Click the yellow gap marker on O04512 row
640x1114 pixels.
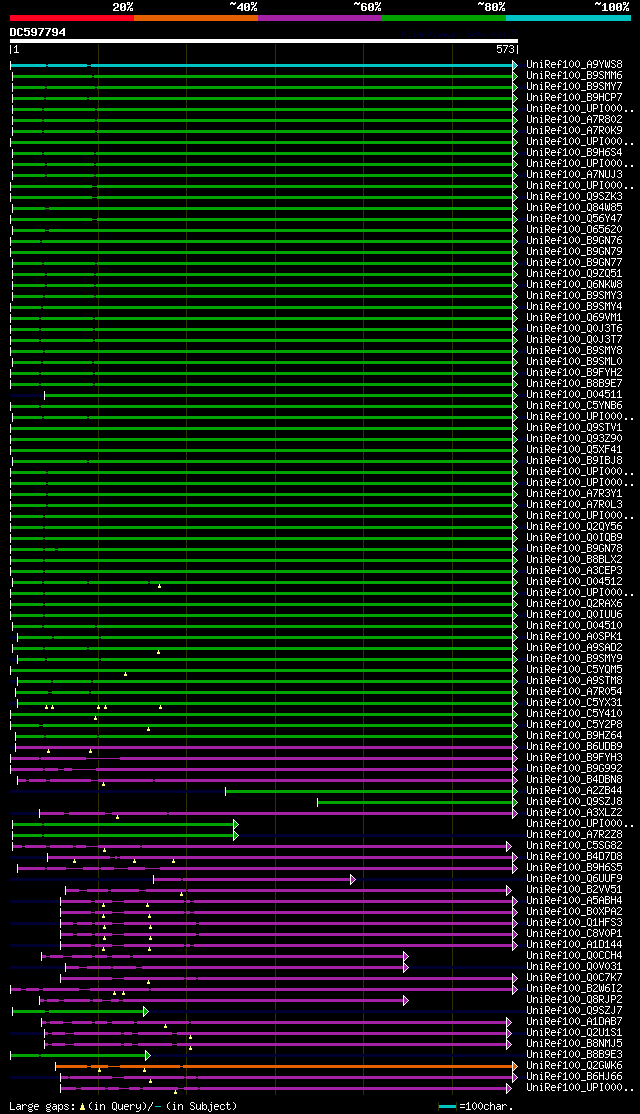click(x=159, y=586)
